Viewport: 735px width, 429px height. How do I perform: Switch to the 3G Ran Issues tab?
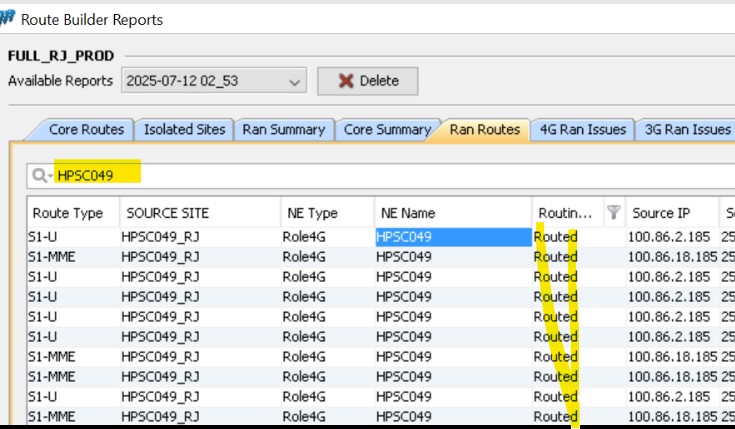coord(686,129)
